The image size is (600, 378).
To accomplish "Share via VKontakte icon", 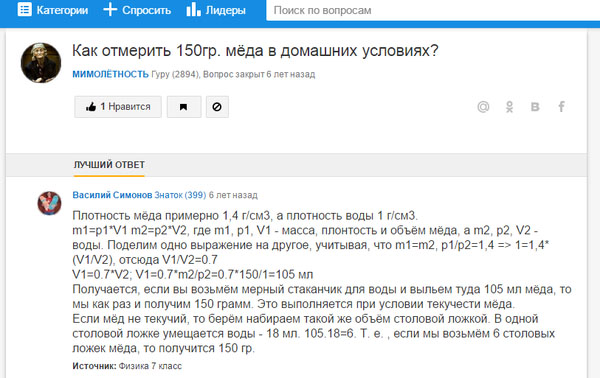I will click(535, 107).
